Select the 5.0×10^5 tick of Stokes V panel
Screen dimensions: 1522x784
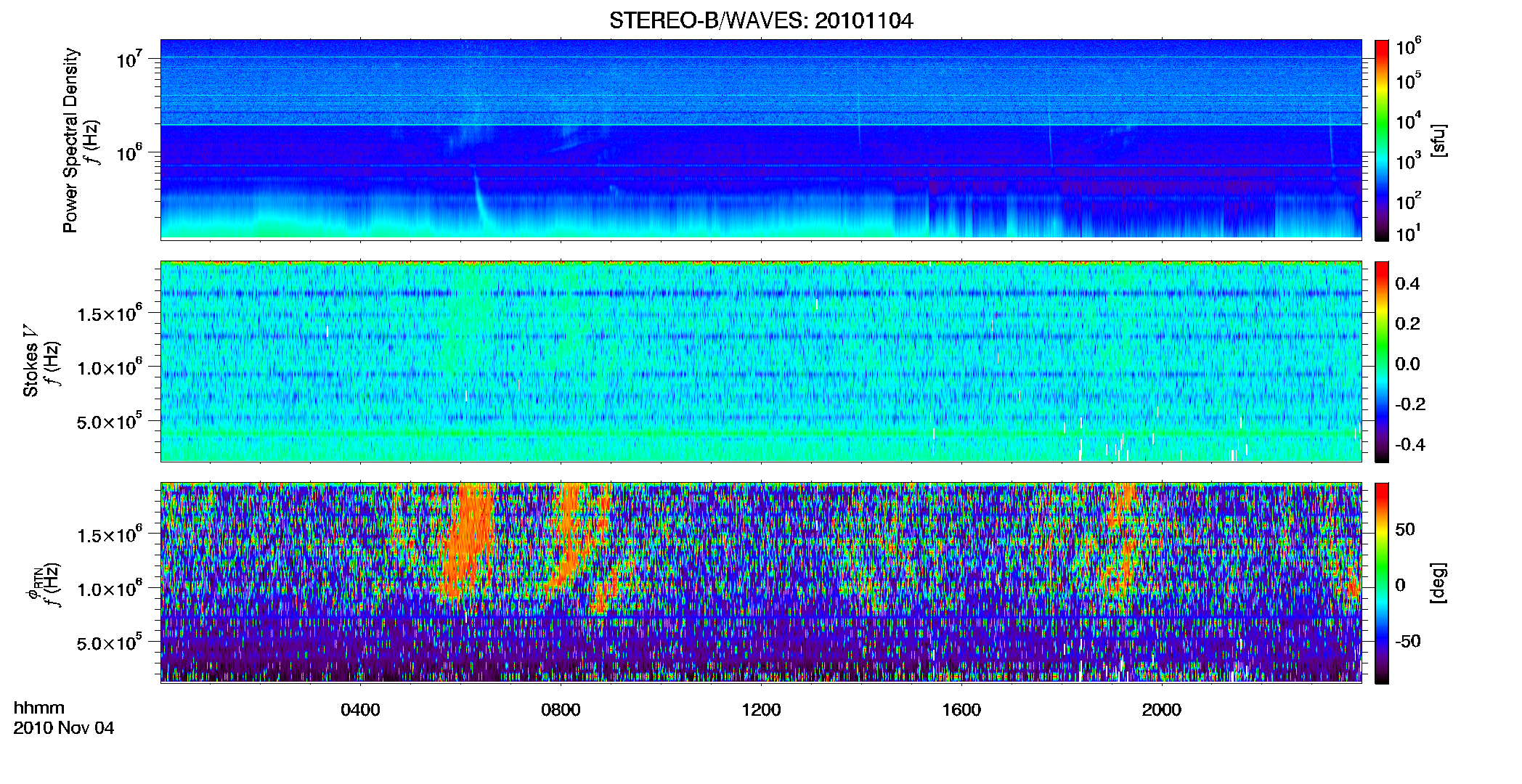click(109, 421)
